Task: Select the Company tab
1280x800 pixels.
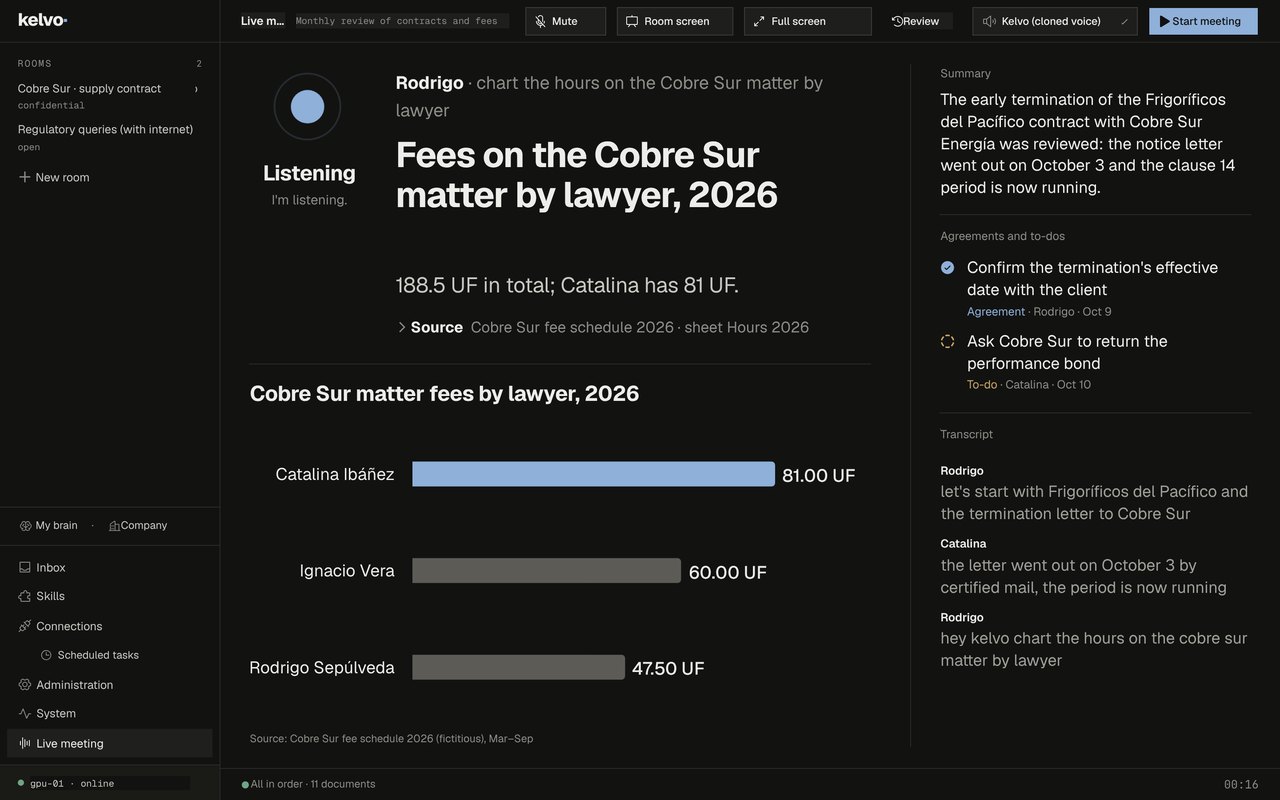Action: [138, 526]
